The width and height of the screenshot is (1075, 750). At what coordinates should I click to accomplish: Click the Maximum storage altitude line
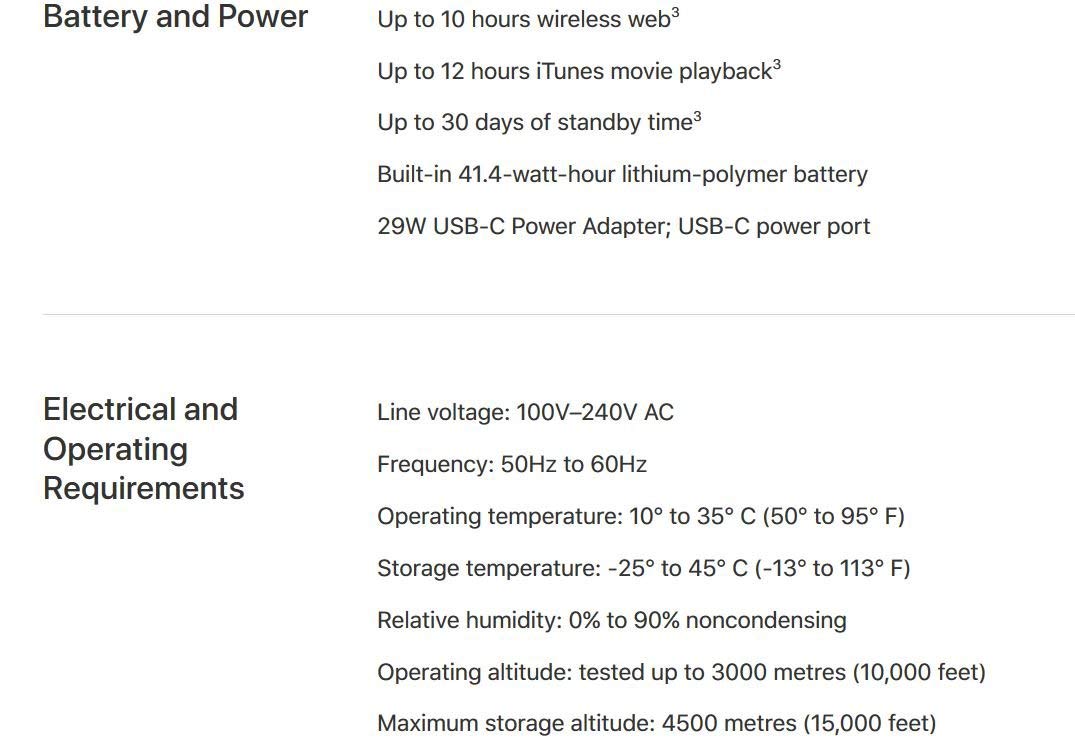click(656, 724)
